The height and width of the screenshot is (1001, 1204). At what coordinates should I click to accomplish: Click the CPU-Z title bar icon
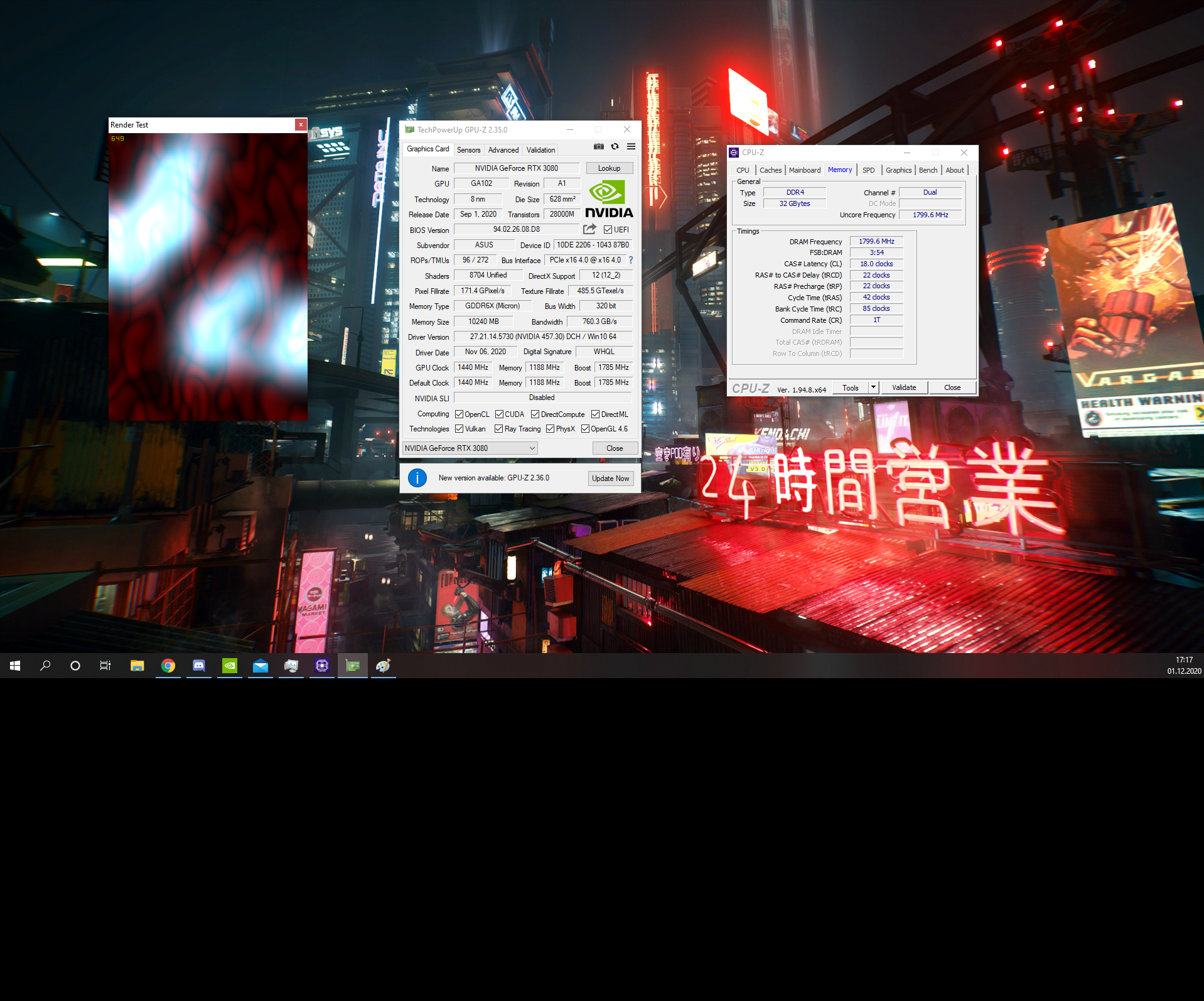[734, 153]
